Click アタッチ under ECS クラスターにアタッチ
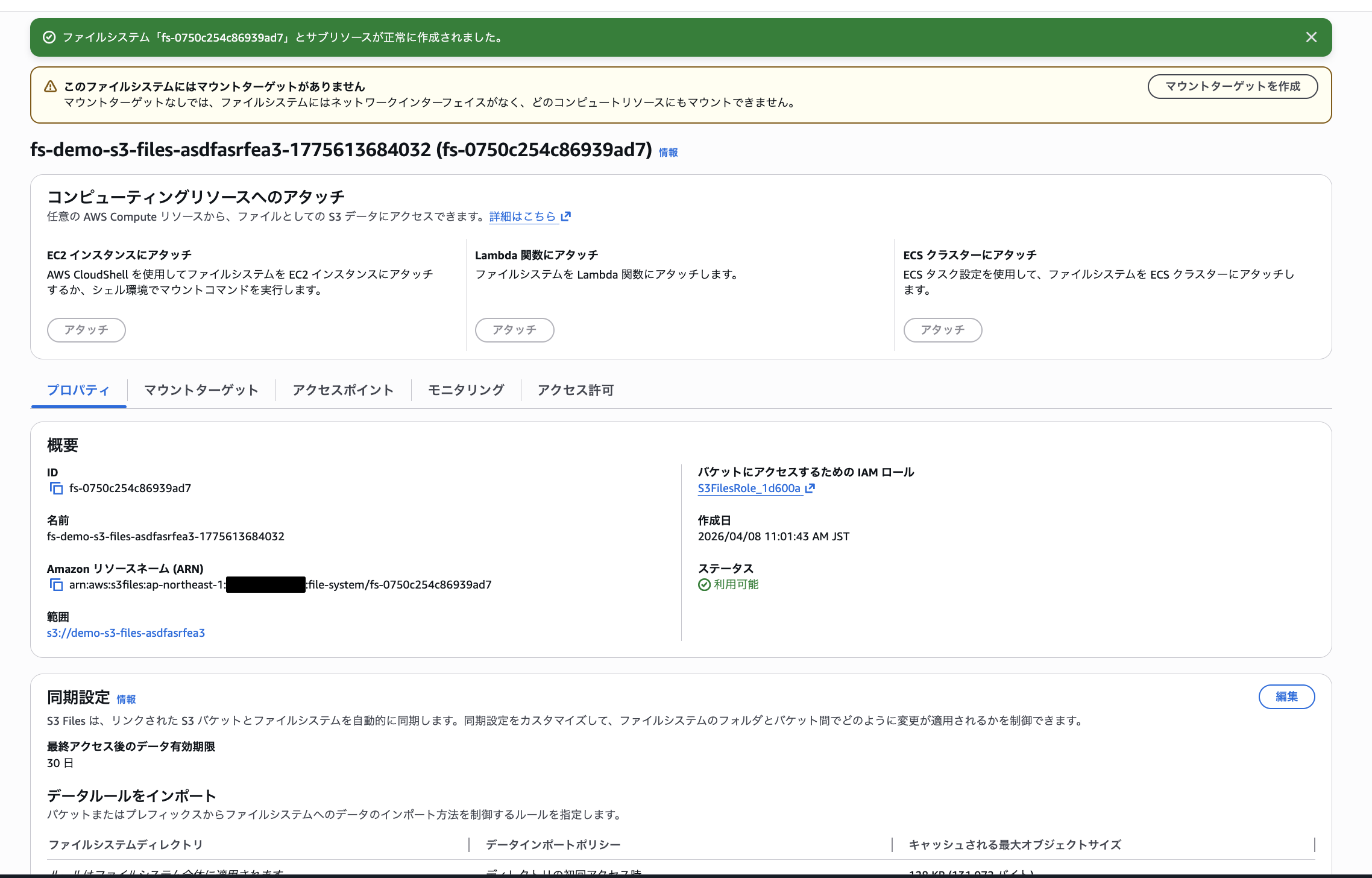Image resolution: width=1372 pixels, height=878 pixels. 943,330
